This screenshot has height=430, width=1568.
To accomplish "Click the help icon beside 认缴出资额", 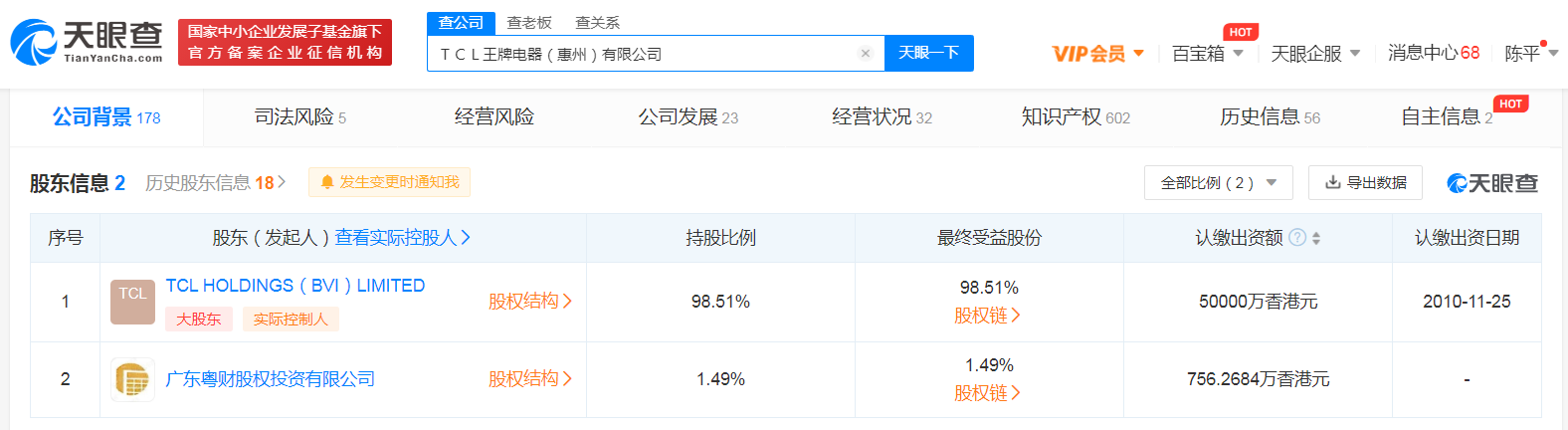I will 1297,238.
